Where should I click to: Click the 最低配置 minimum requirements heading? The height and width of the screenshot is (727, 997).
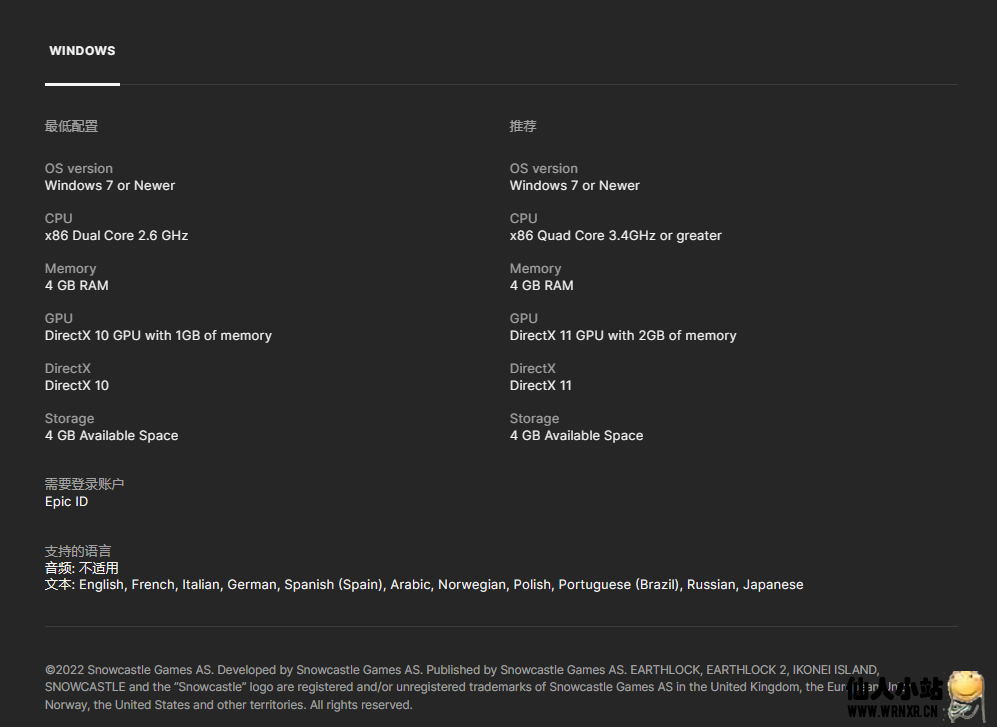tap(71, 126)
